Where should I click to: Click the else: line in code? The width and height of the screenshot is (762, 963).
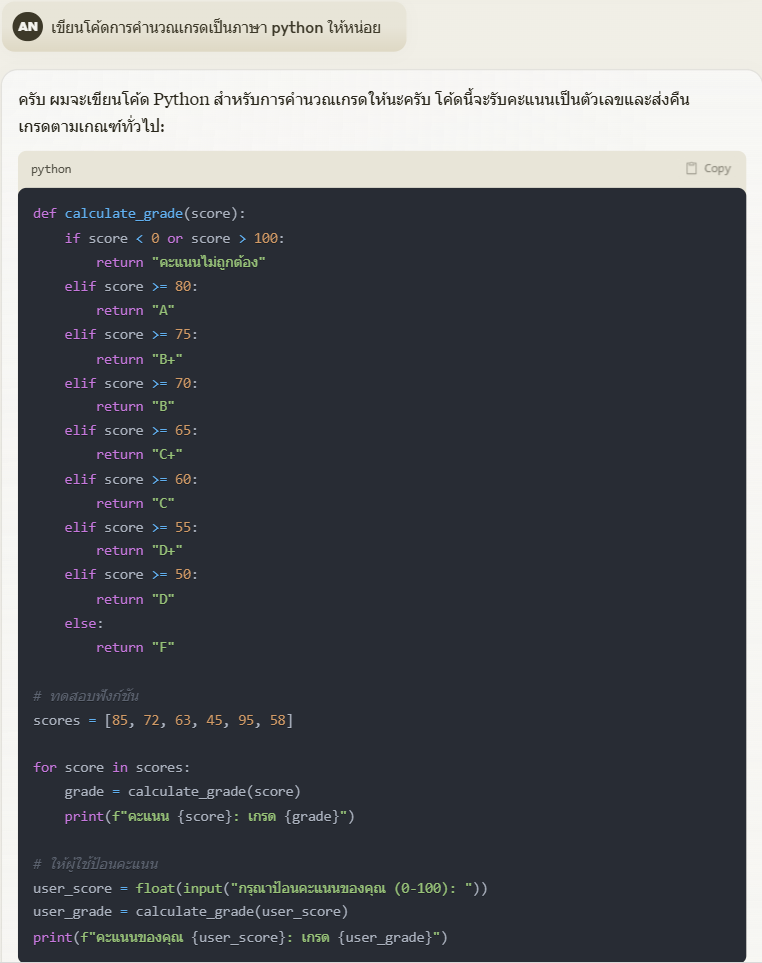click(84, 623)
